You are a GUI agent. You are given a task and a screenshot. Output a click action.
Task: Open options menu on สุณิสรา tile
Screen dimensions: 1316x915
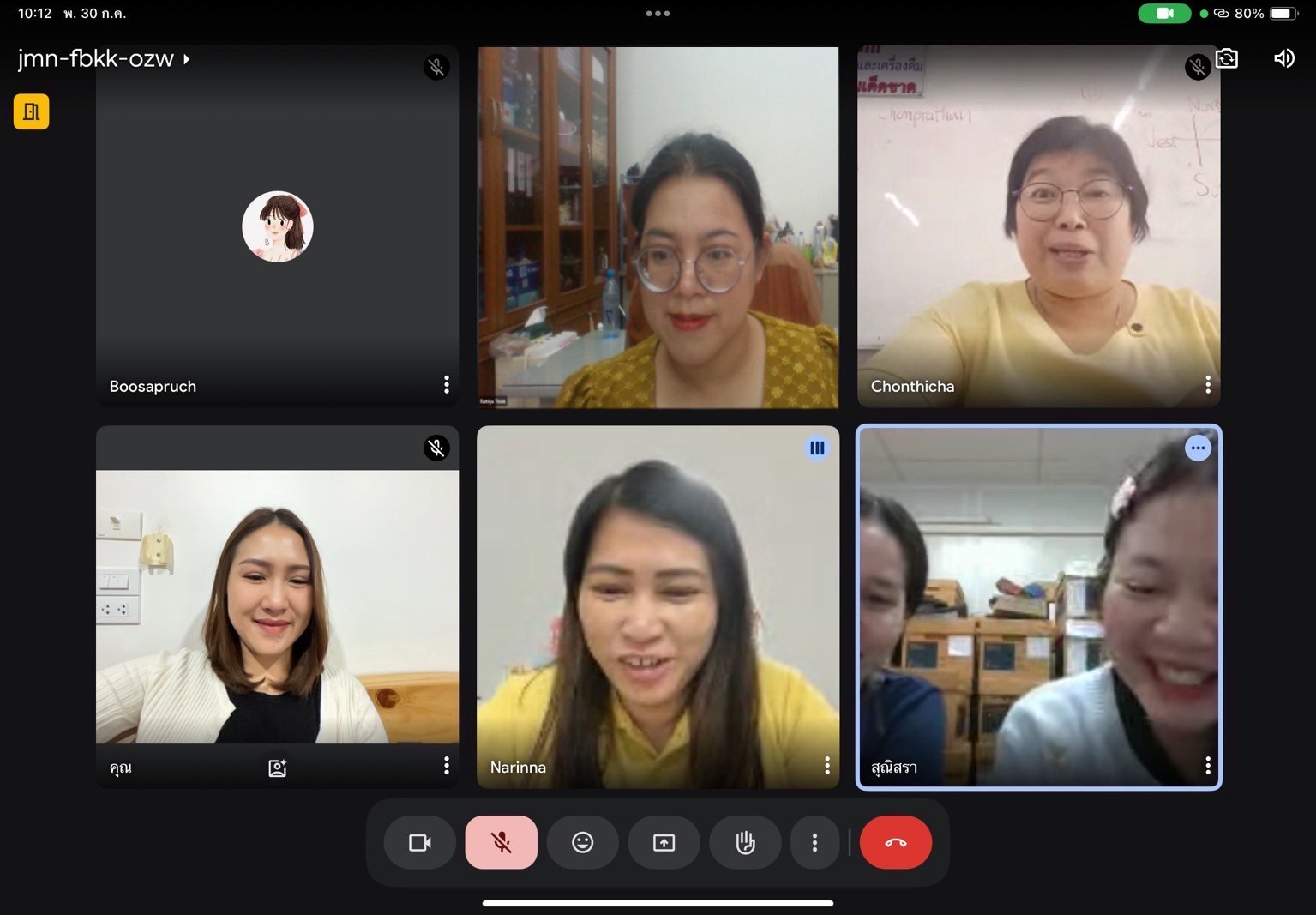point(1208,765)
